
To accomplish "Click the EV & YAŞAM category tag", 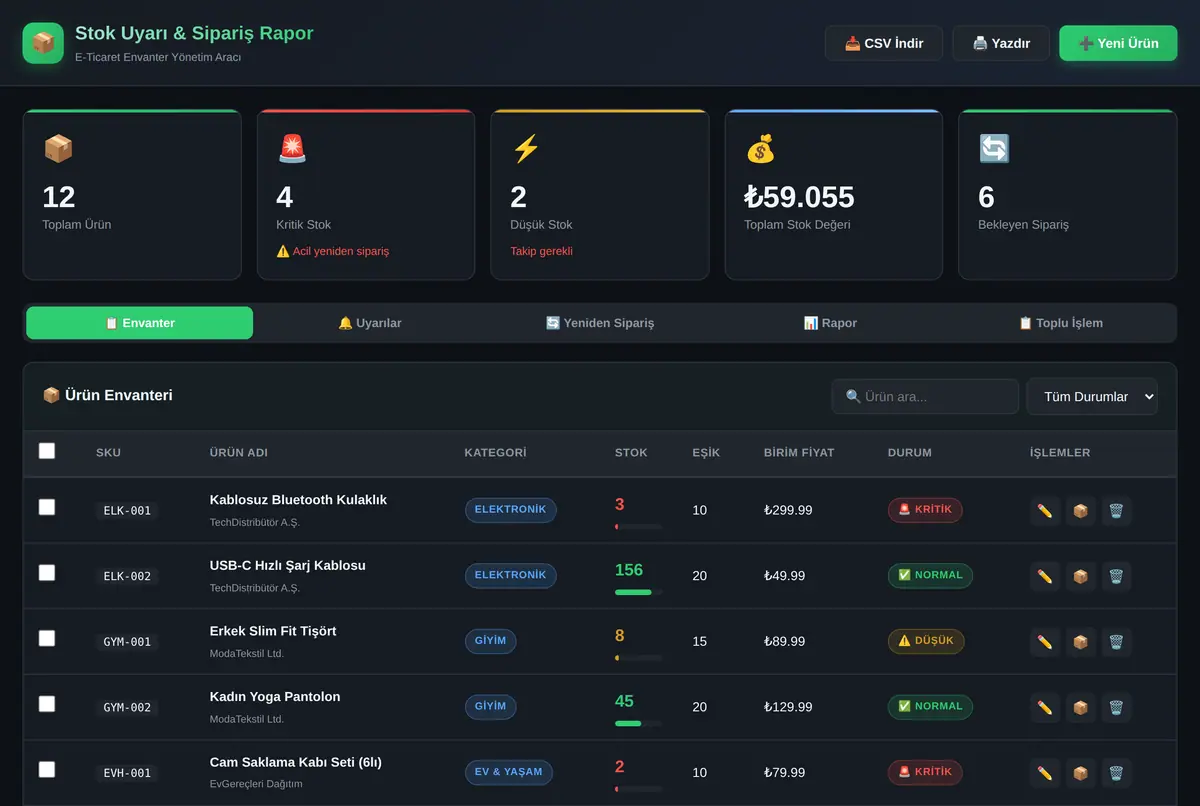I will pos(509,772).
